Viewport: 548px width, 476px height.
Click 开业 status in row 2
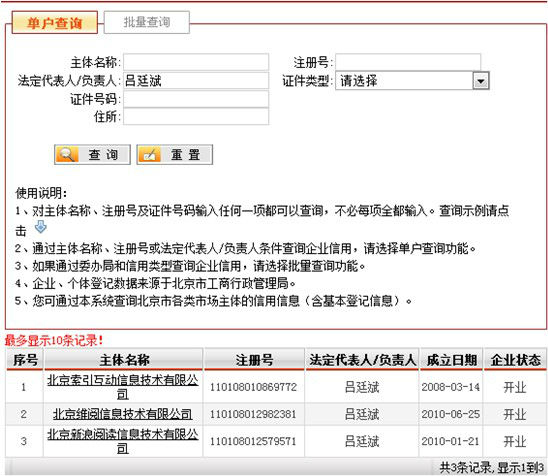[515, 414]
